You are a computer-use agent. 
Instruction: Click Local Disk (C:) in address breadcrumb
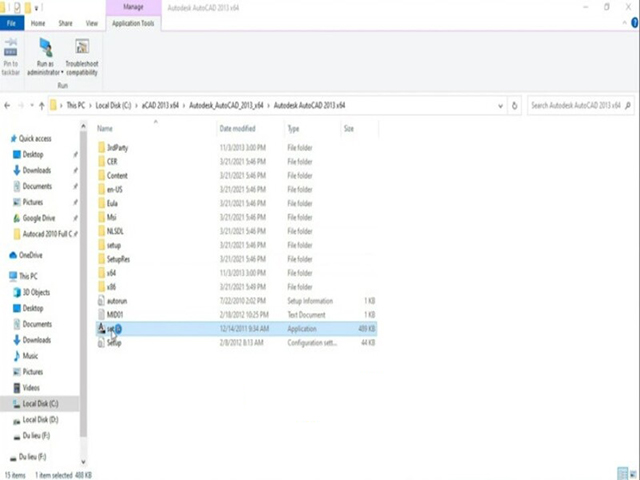[113, 105]
